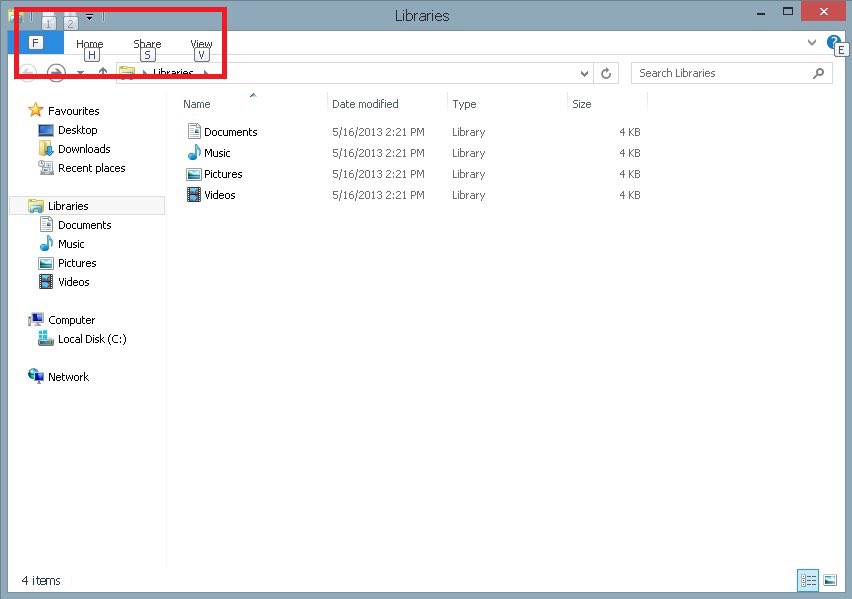Screen dimensions: 852x599
Task: Open Videos under Libraries in sidebar
Action: (x=74, y=282)
